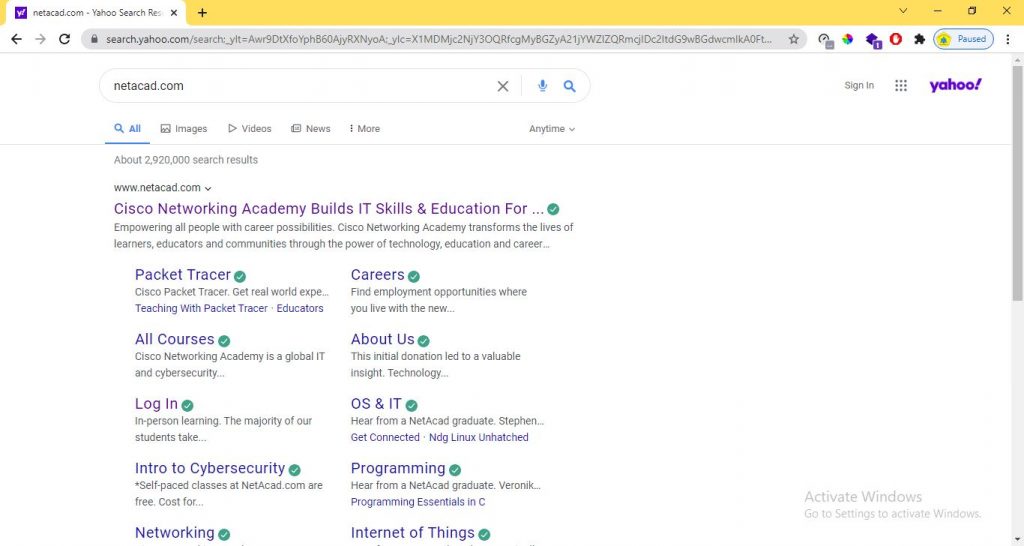This screenshot has height=546, width=1024.
Task: Click the dark blue extension icon with badge
Action: (x=872, y=40)
